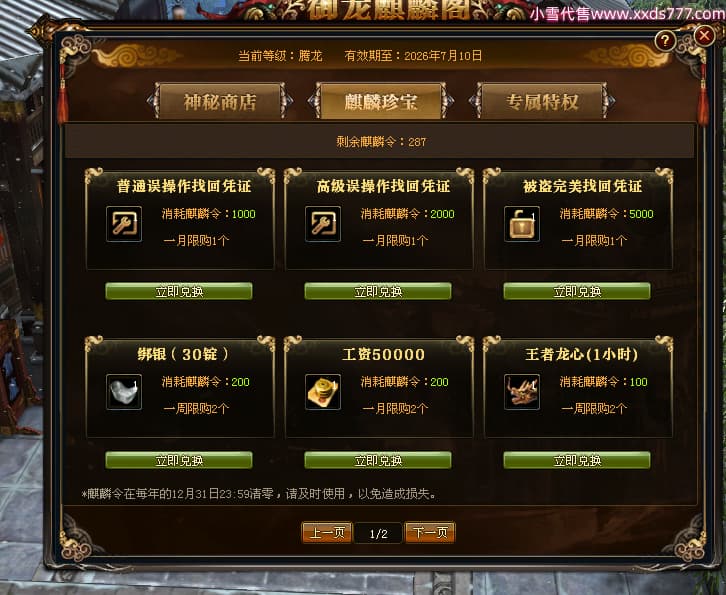Select the 被盗完美找回凭证 padlock icon
The height and width of the screenshot is (595, 726).
(522, 224)
